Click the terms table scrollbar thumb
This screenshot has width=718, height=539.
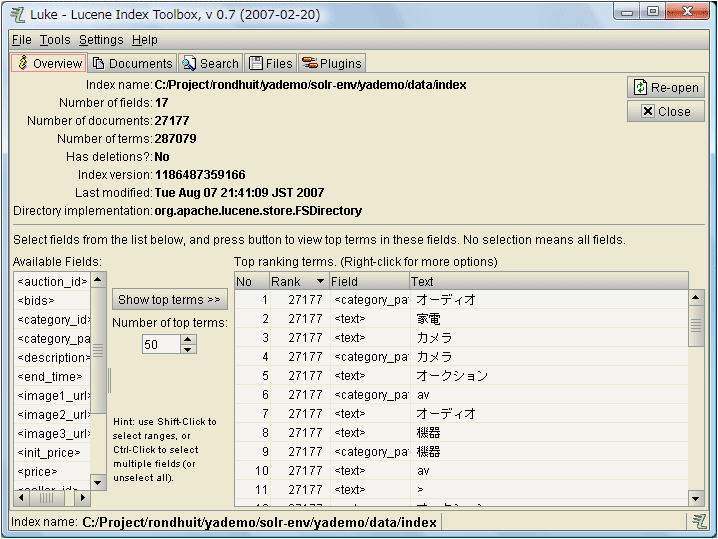pos(696,326)
